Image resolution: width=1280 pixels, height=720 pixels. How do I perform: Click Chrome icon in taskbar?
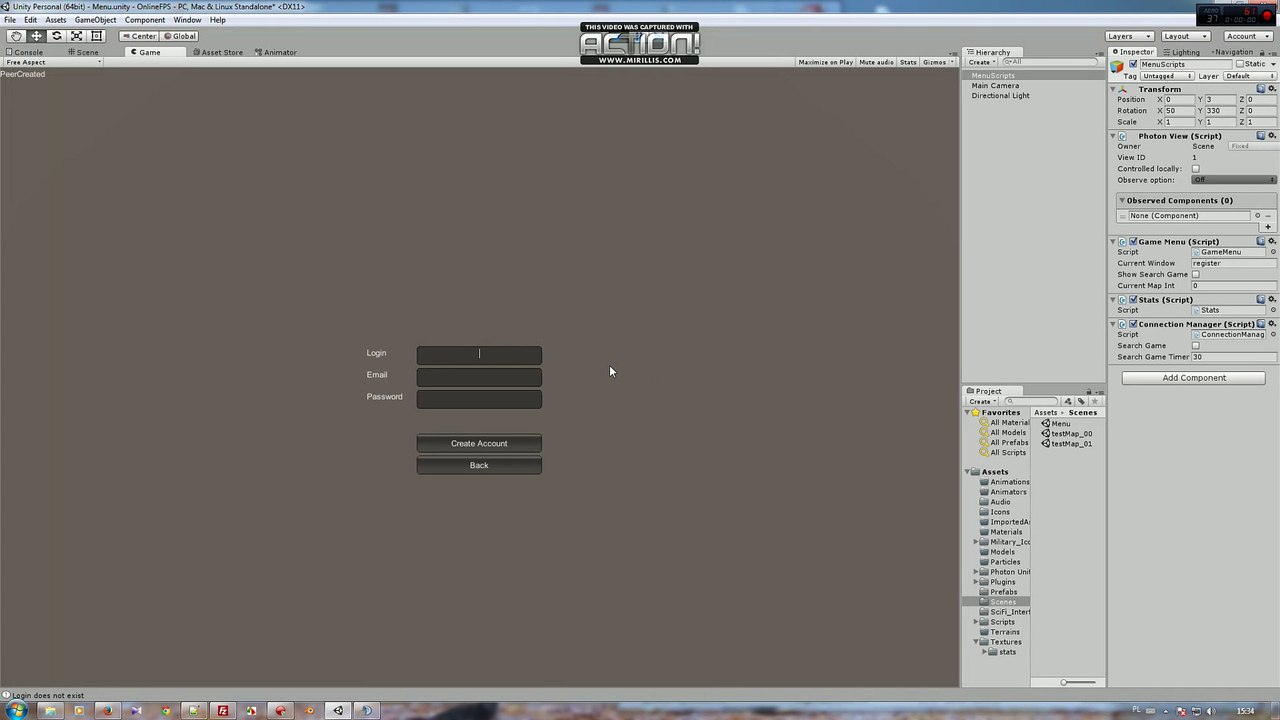[165, 711]
